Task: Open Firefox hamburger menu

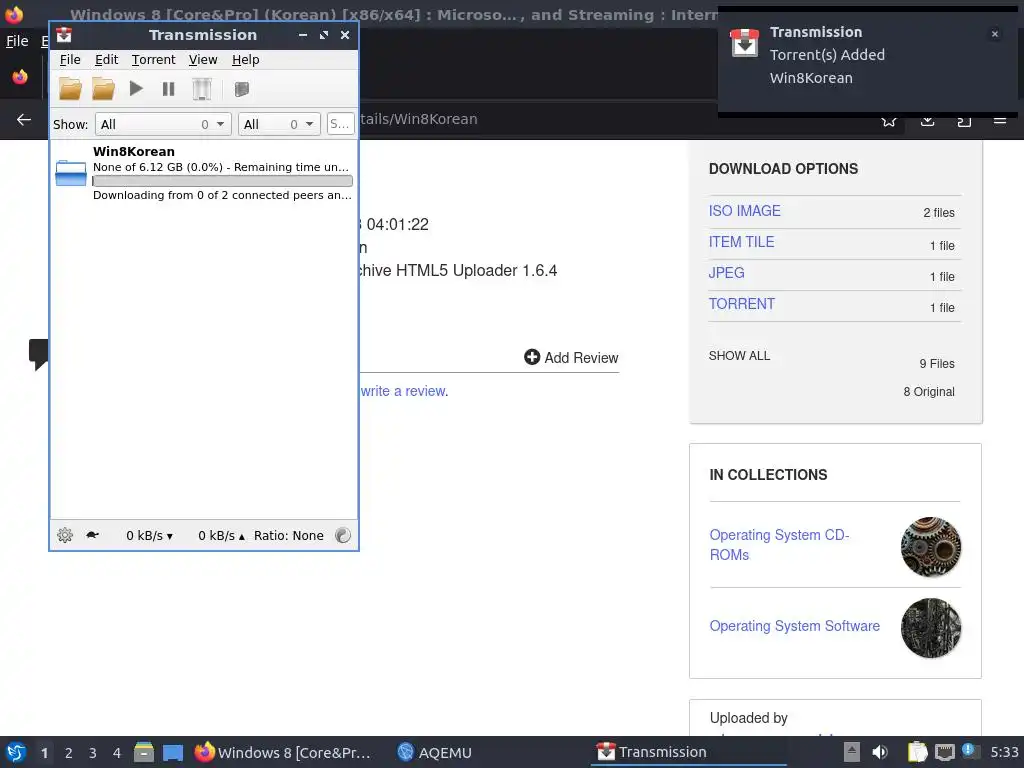Action: [1000, 120]
